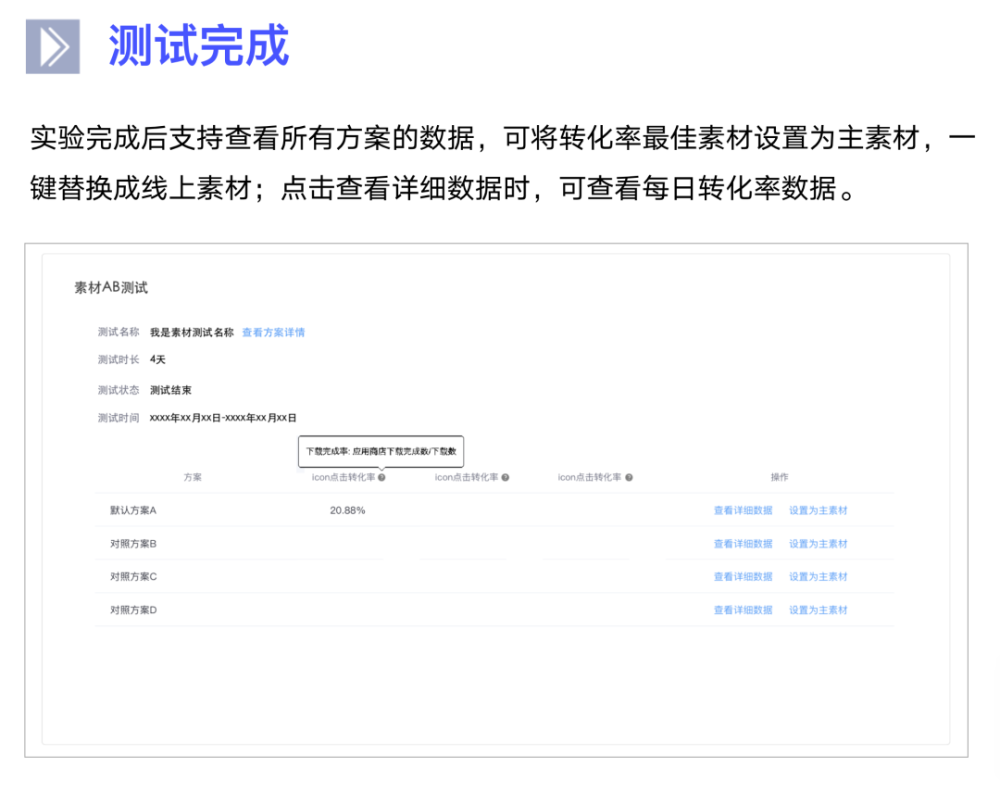Select the 对照方案D row label

point(133,610)
